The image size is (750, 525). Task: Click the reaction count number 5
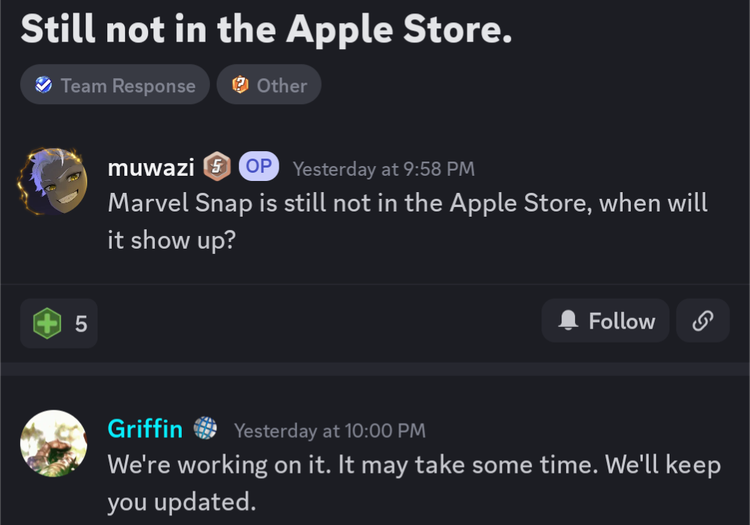click(x=81, y=324)
